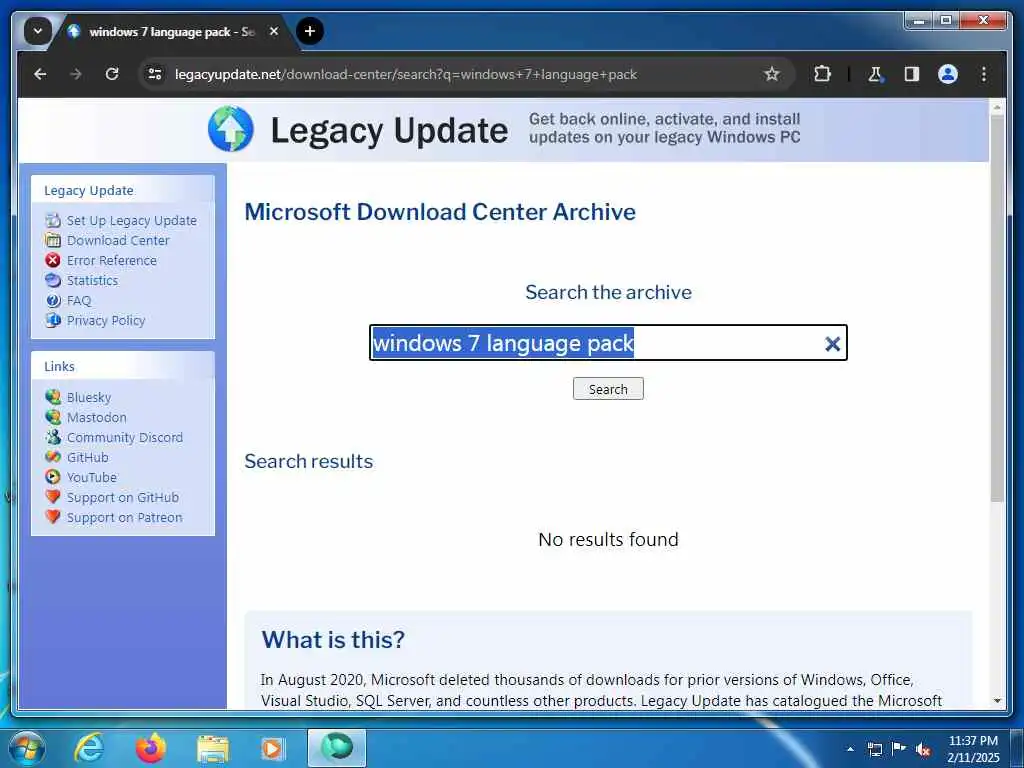Click the Download Center folder icon
Viewport: 1024px width, 768px height.
tap(53, 240)
